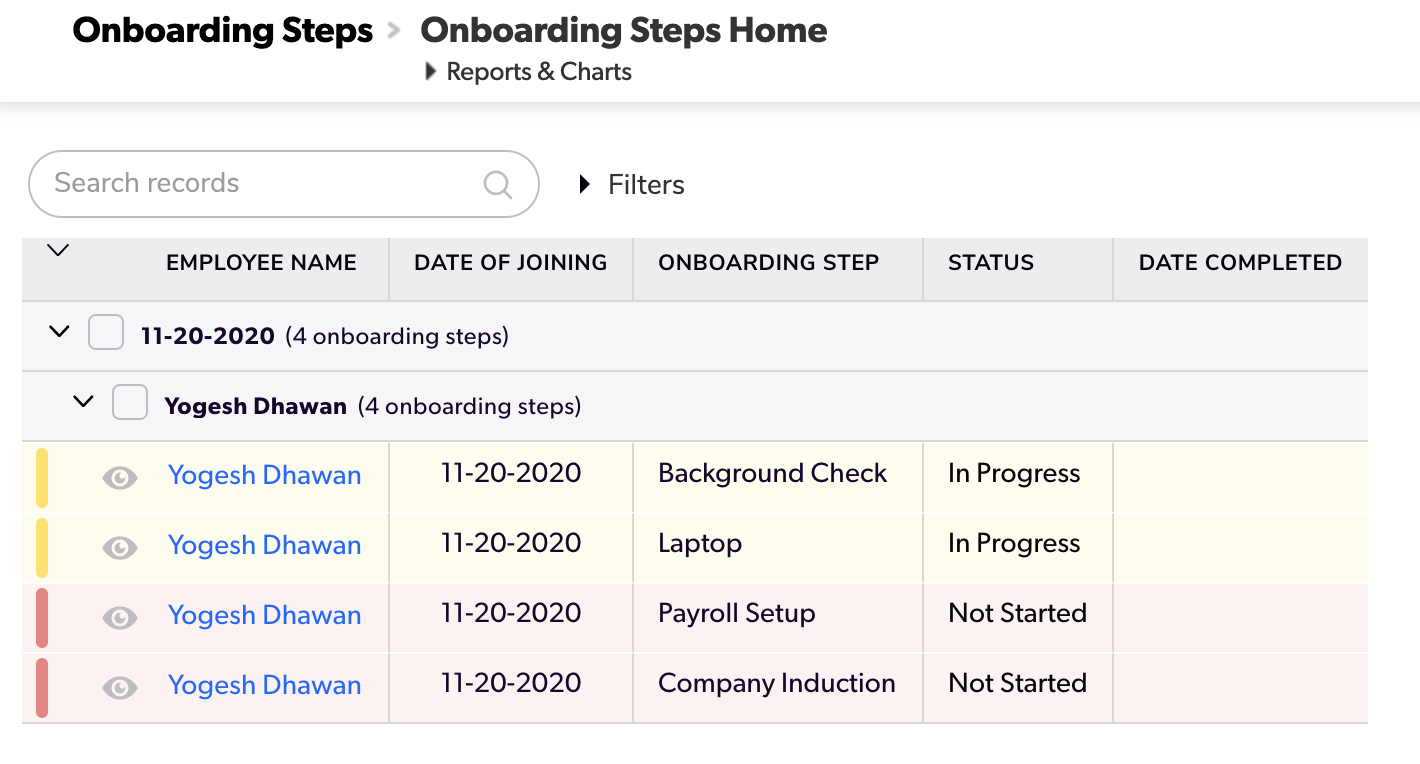Click red status bar on Payroll Setup row

point(42,617)
